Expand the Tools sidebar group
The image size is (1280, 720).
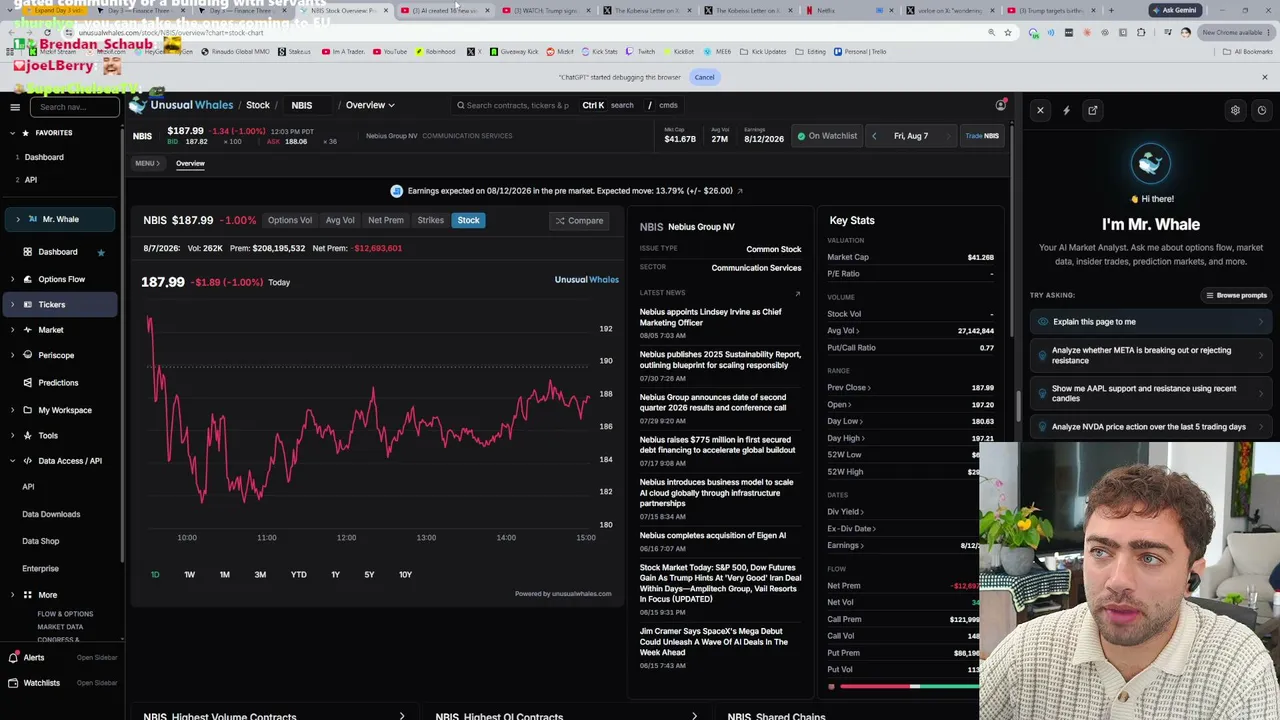click(x=13, y=435)
